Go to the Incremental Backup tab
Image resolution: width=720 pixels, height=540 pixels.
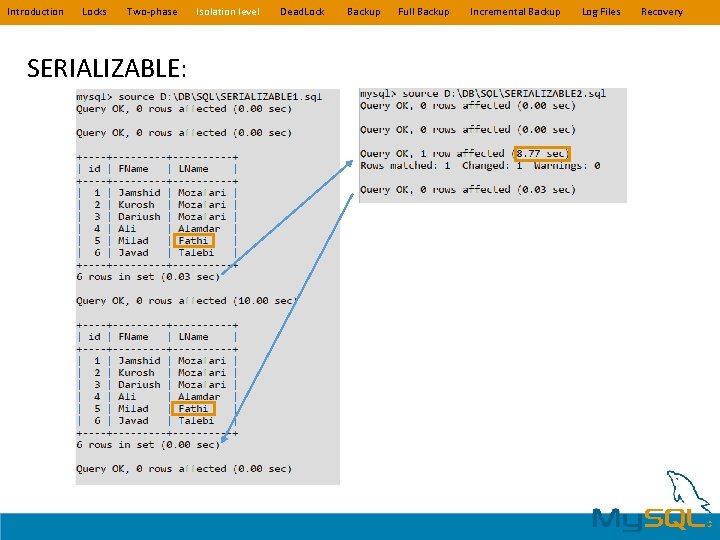[515, 12]
